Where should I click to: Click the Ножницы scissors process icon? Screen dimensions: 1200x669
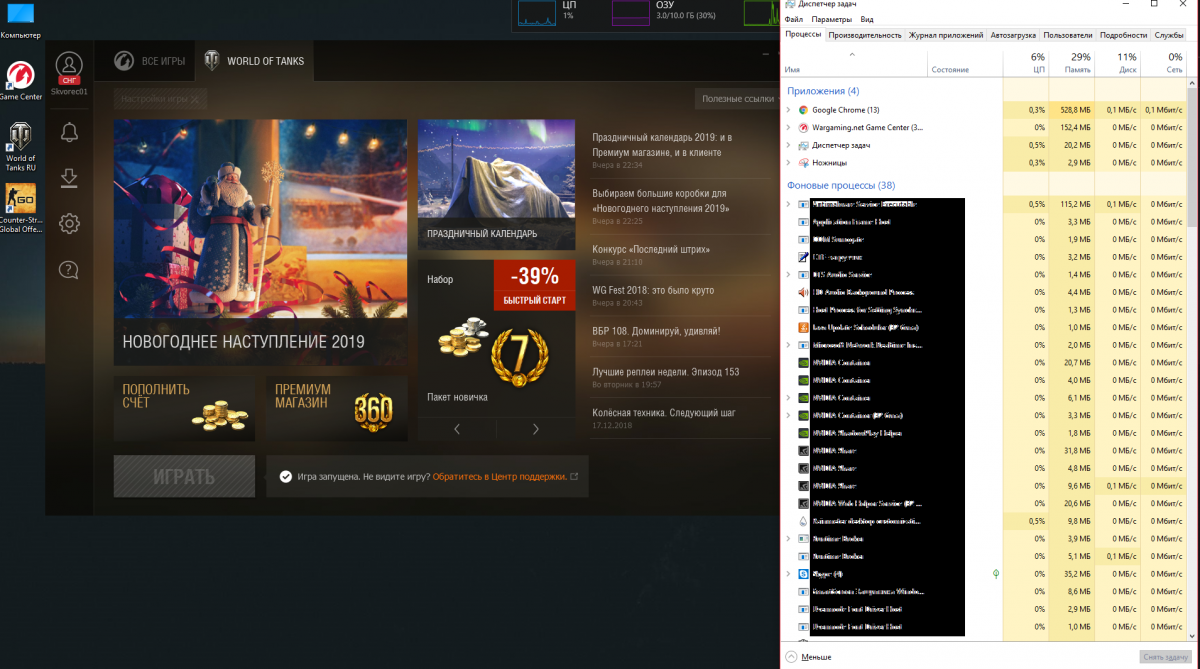(x=803, y=162)
